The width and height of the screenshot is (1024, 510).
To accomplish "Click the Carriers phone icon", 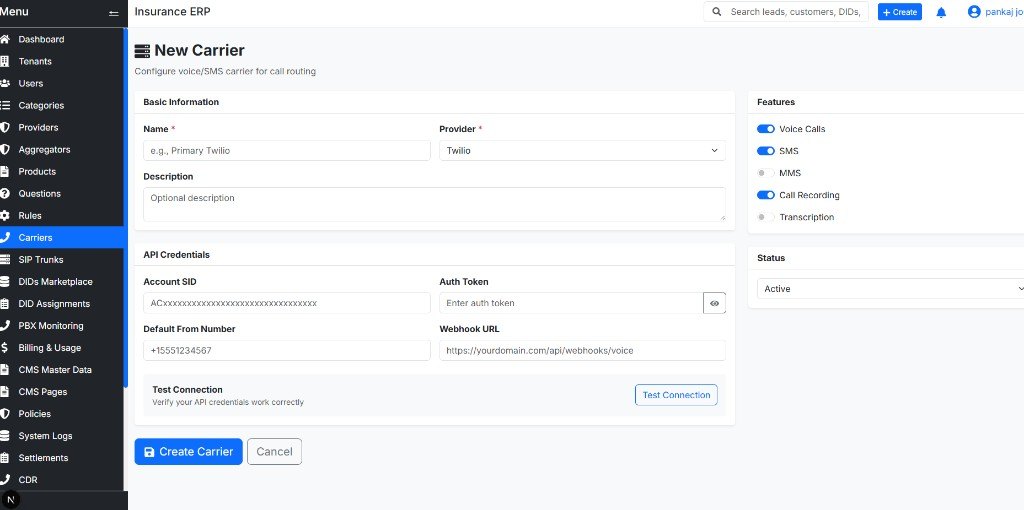I will (5, 237).
